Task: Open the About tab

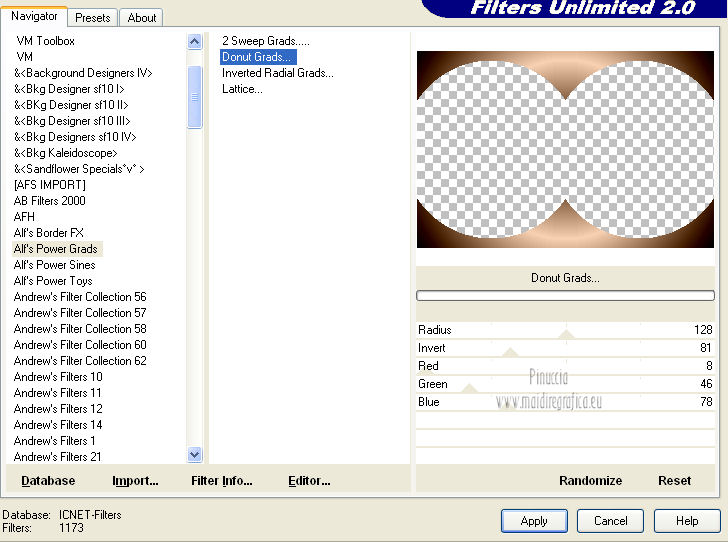Action: pyautogui.click(x=142, y=18)
